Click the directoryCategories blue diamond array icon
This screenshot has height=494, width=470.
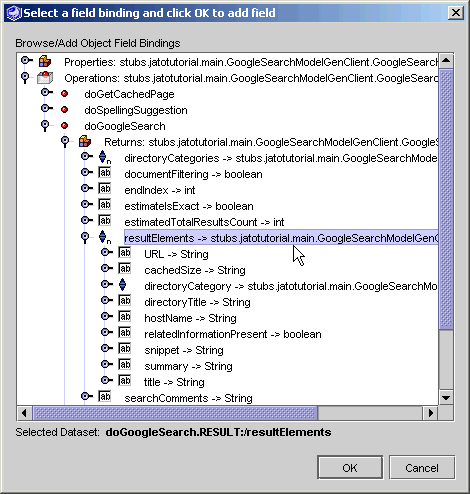pyautogui.click(x=104, y=157)
